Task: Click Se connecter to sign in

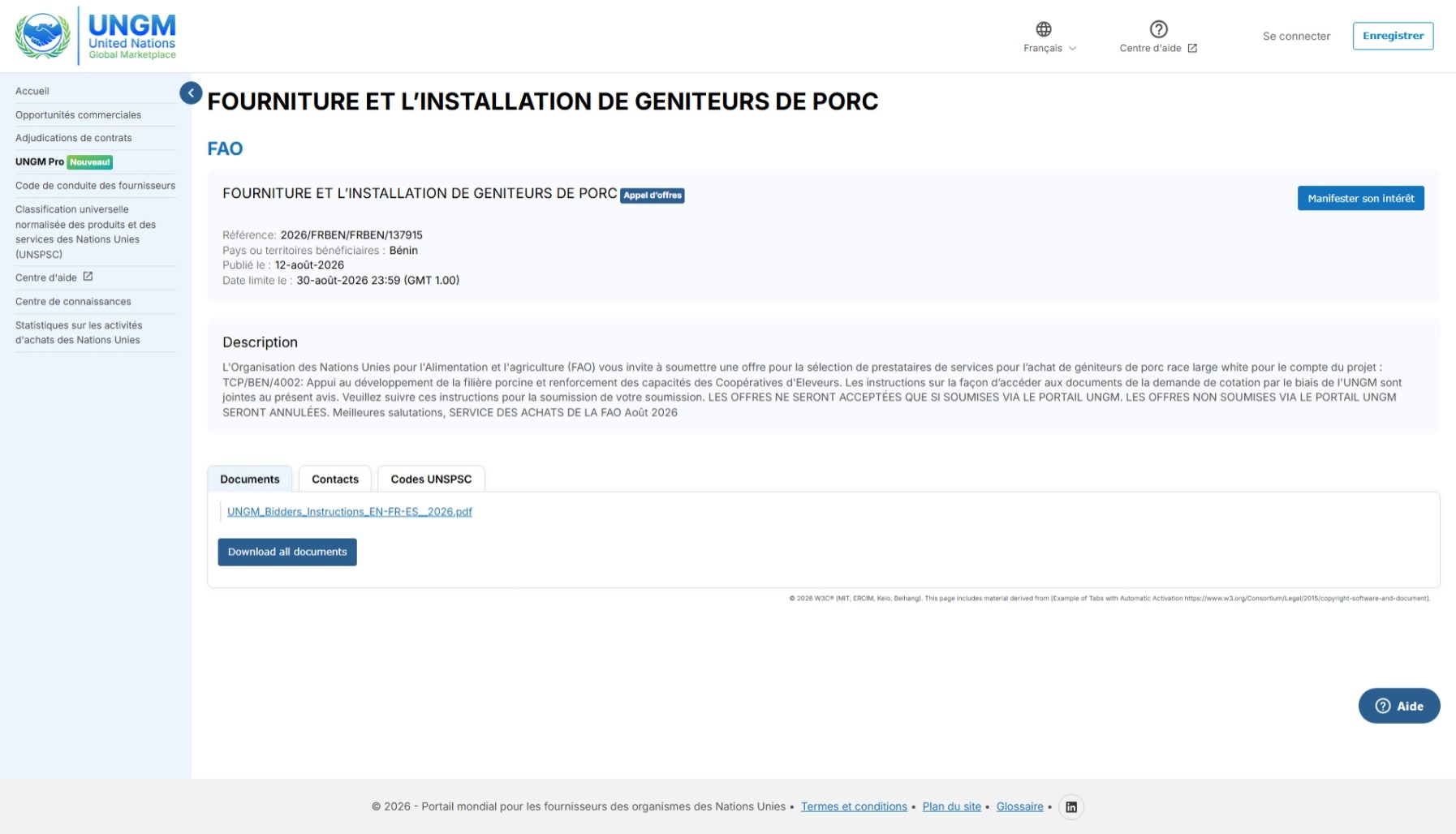Action: pos(1296,37)
